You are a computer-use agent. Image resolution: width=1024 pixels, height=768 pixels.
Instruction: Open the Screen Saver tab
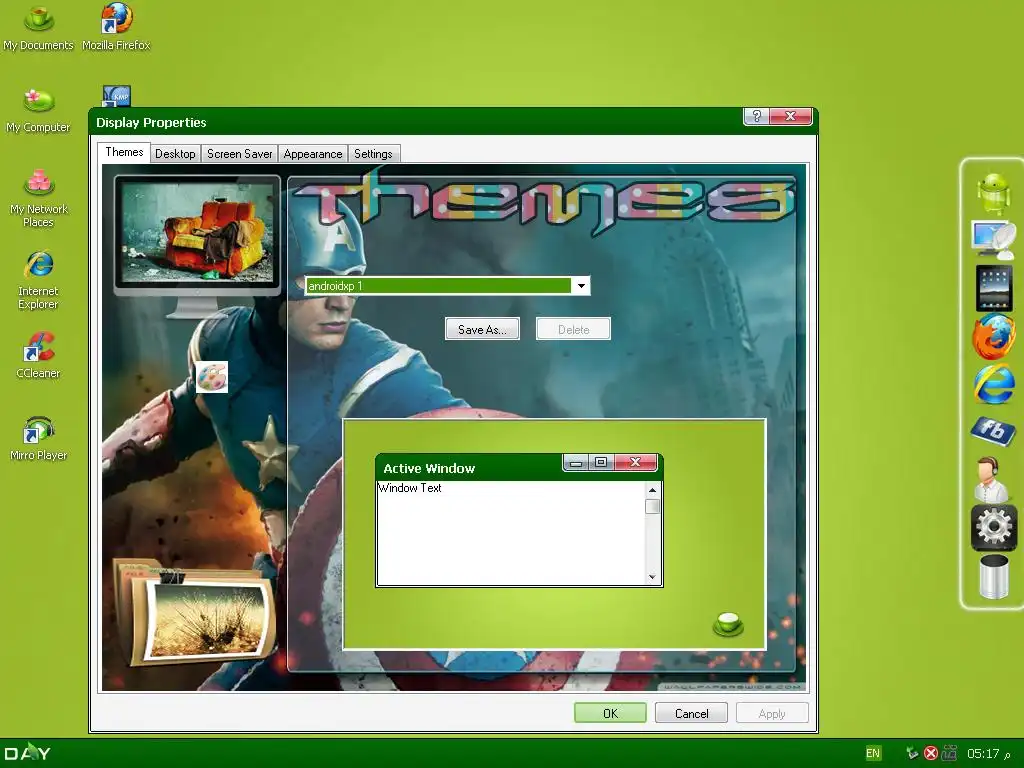point(240,154)
